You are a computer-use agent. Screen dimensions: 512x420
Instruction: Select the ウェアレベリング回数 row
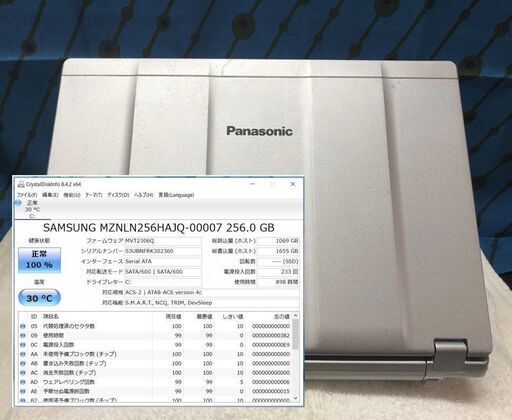click(155, 382)
